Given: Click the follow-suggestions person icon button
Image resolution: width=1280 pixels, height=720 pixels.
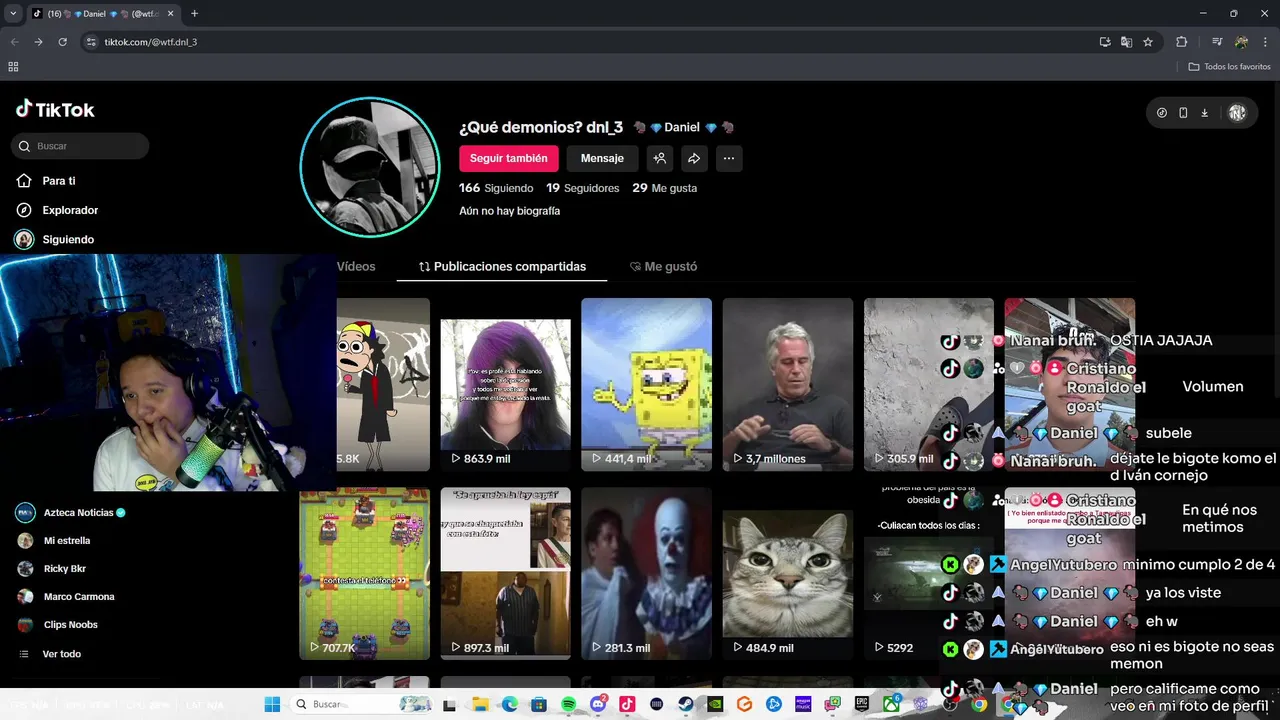Looking at the screenshot, I should point(659,158).
